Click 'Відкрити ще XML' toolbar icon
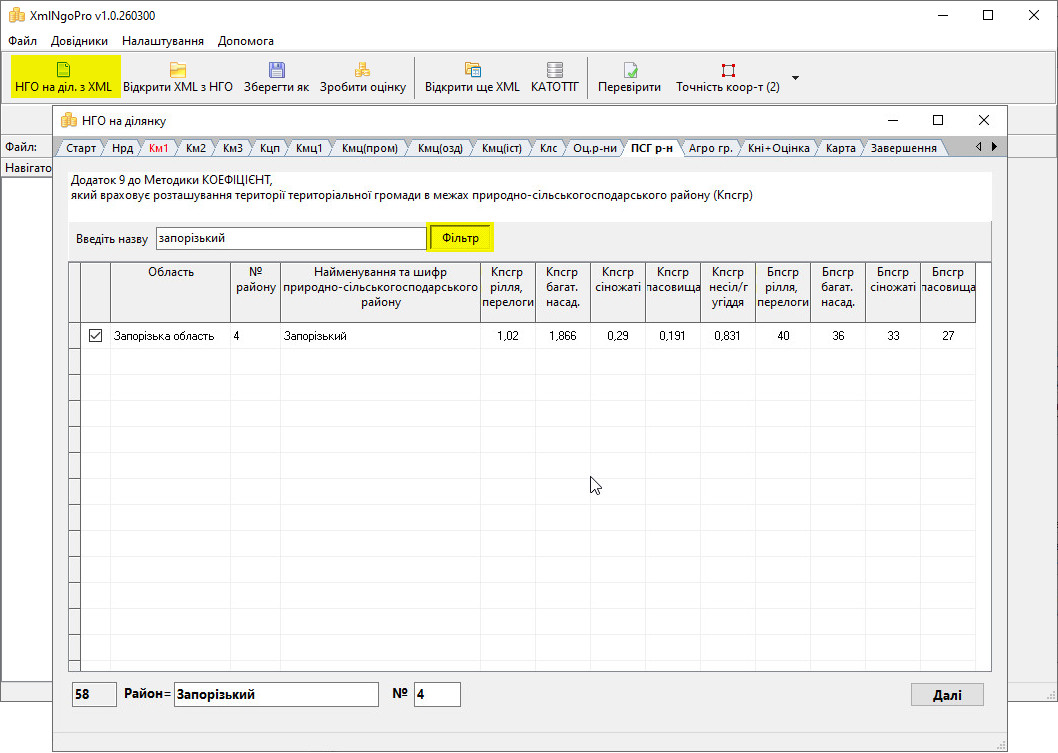The width and height of the screenshot is (1058, 753). 472,70
